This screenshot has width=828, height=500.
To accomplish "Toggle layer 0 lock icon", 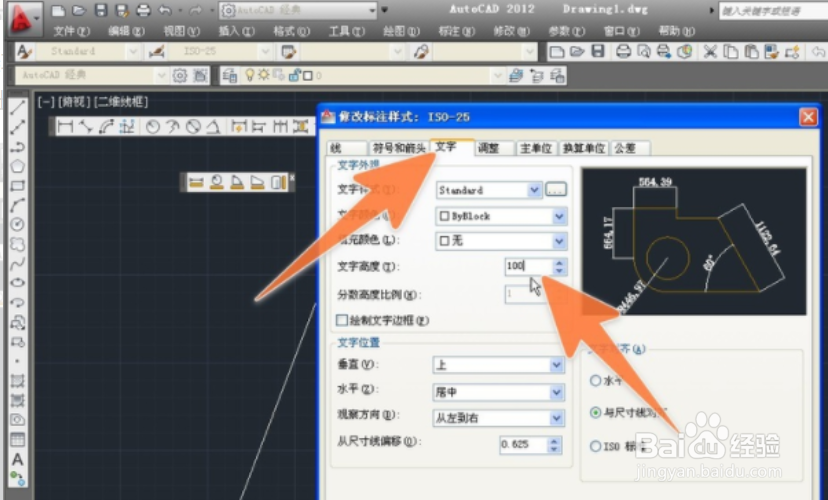I will [x=294, y=76].
